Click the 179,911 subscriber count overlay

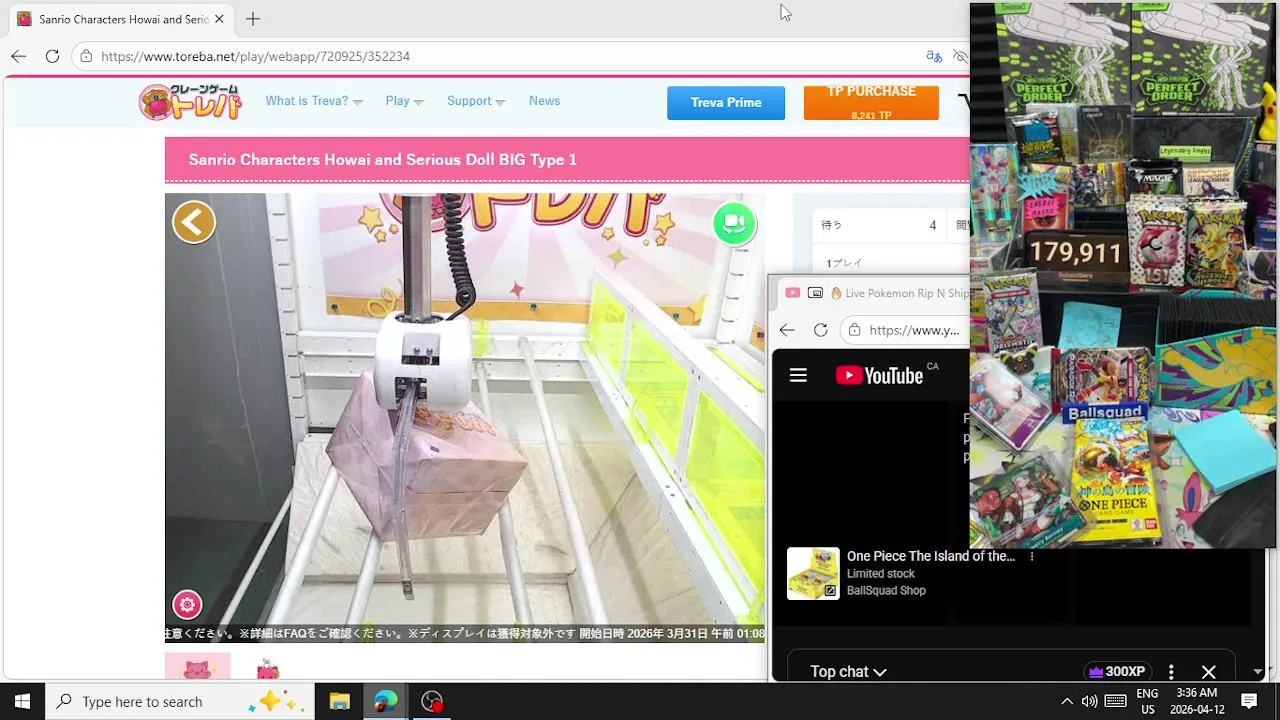pyautogui.click(x=1076, y=253)
